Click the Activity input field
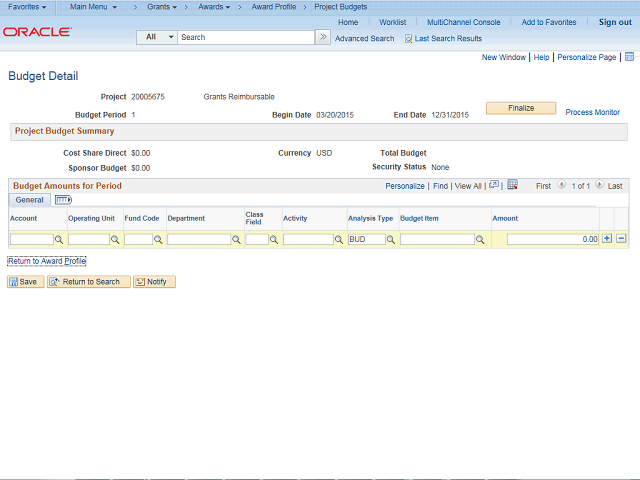Viewport: 640px width, 480px height. [308, 239]
